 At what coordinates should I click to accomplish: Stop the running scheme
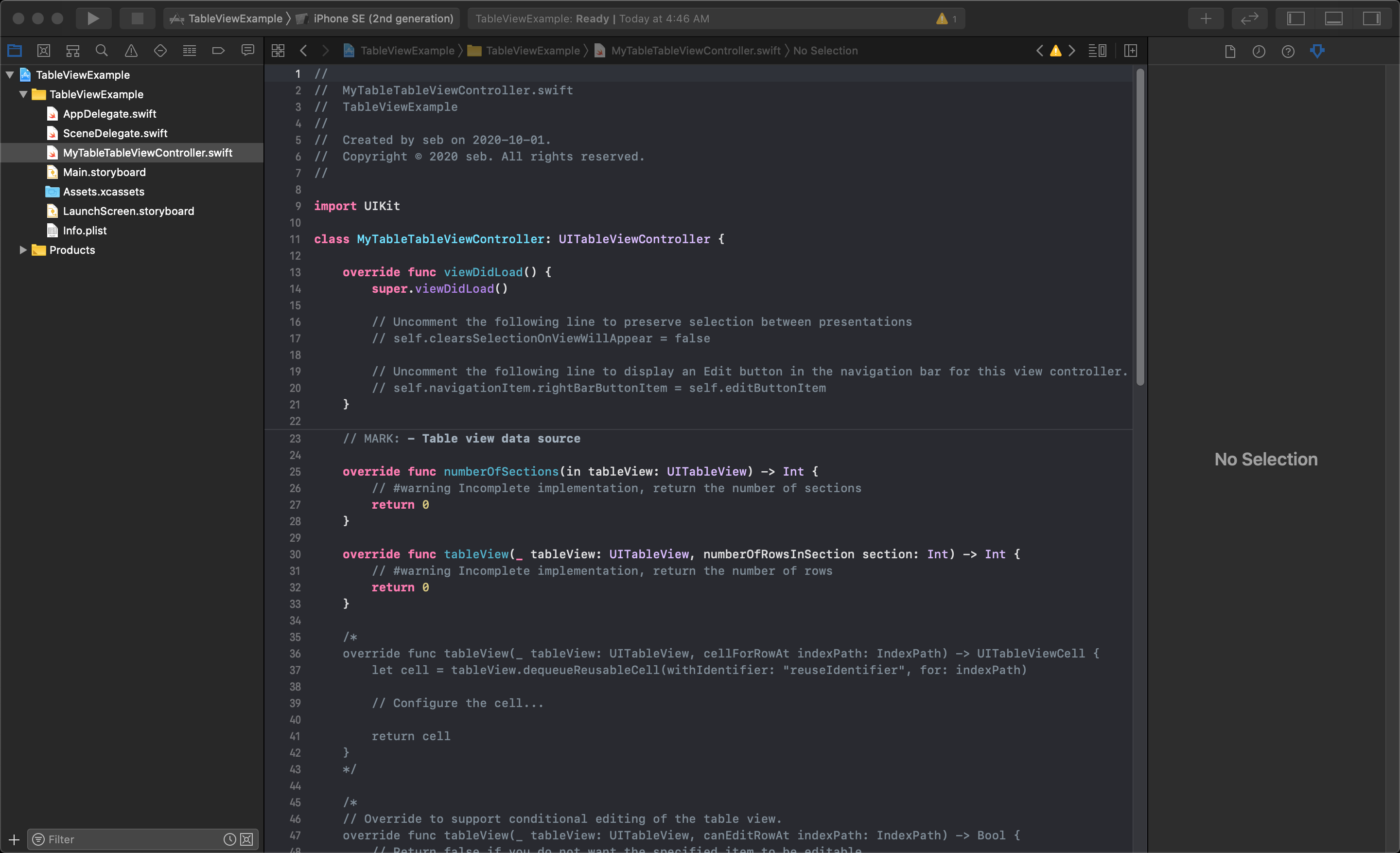click(x=137, y=18)
